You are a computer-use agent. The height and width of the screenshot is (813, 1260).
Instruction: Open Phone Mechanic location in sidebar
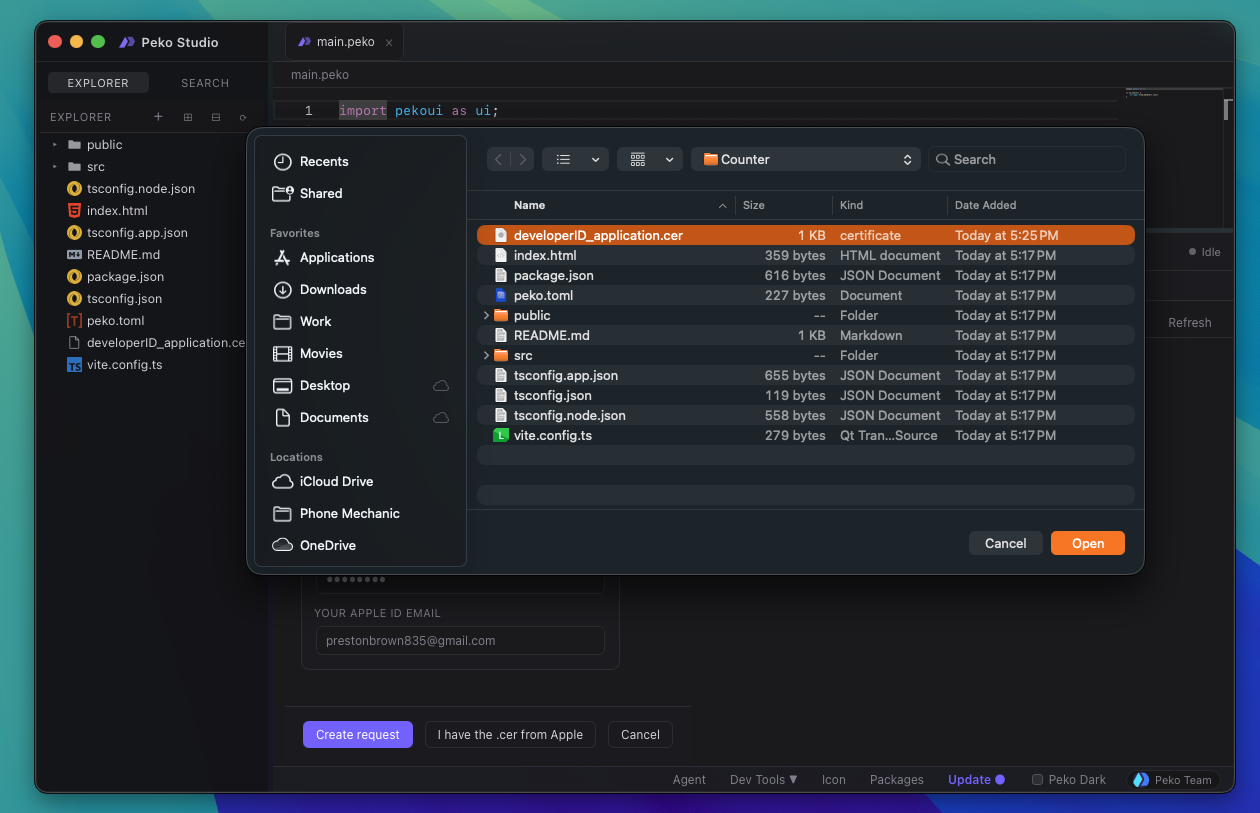[x=349, y=513]
